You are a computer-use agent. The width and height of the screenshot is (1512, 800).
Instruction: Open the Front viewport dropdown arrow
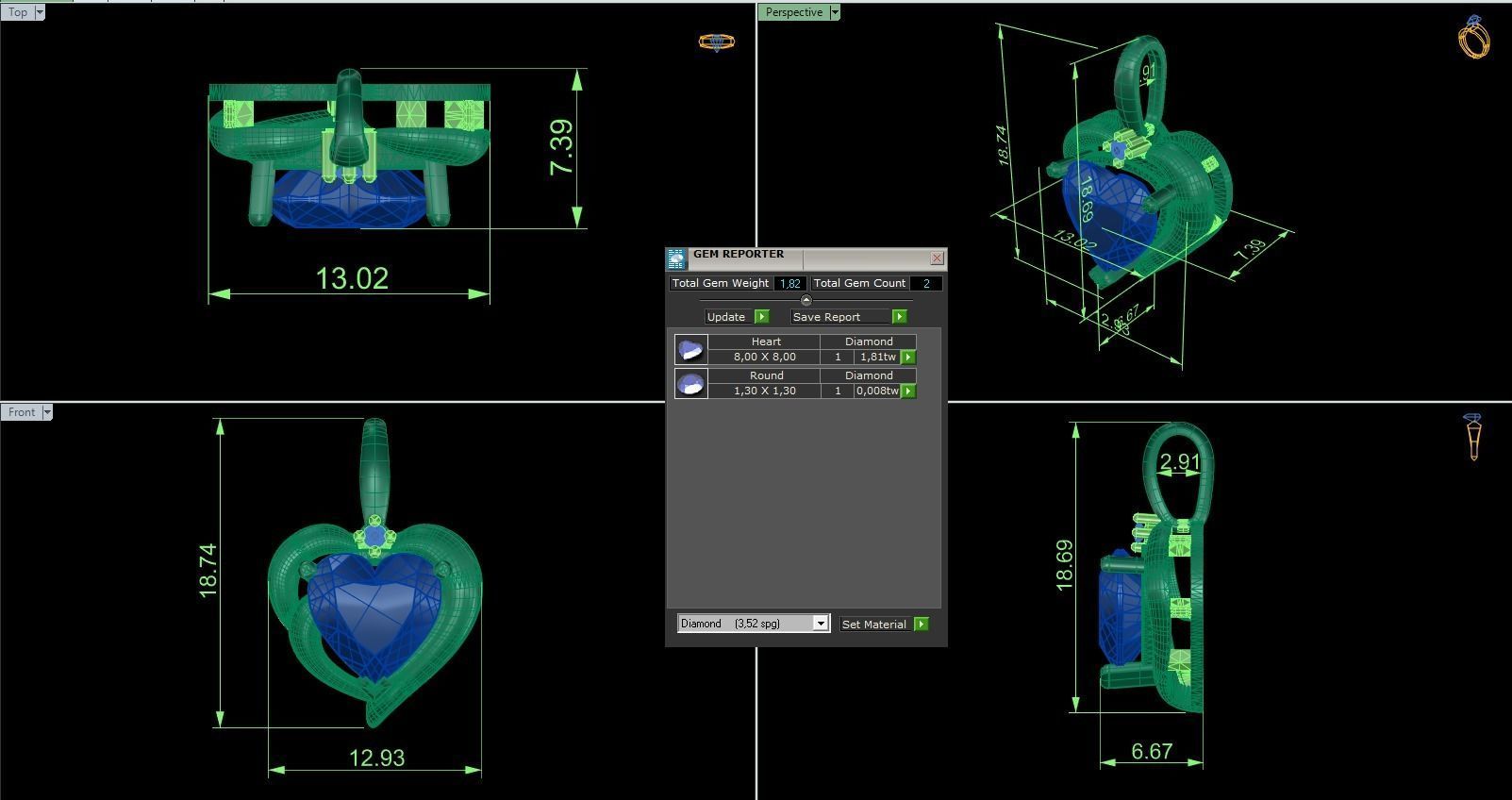coord(47,412)
